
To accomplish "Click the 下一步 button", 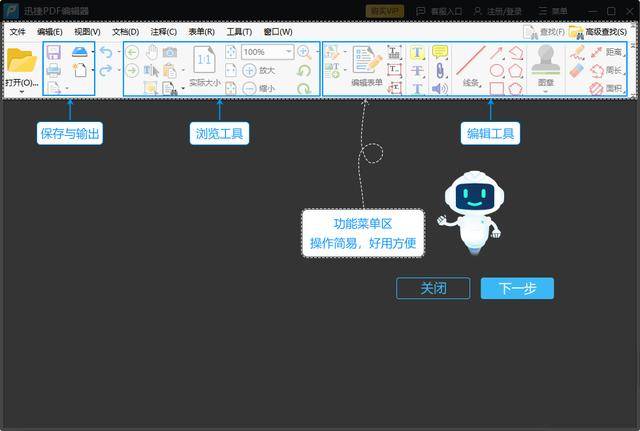I will point(517,288).
